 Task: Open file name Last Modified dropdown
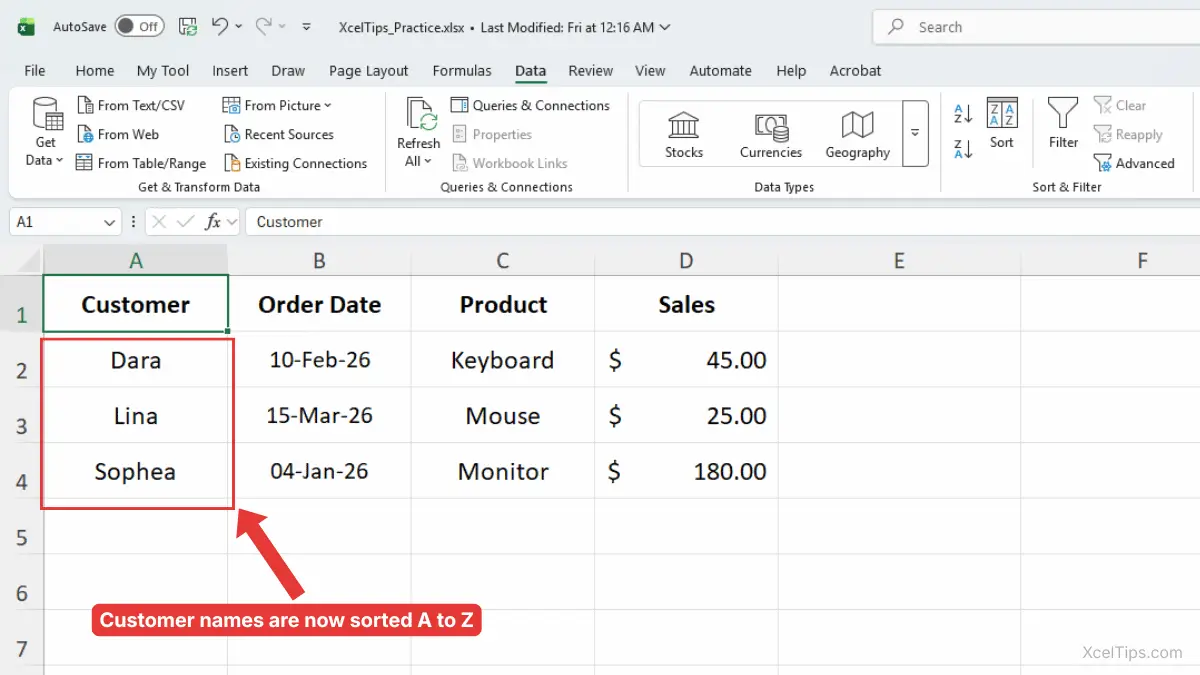(666, 27)
